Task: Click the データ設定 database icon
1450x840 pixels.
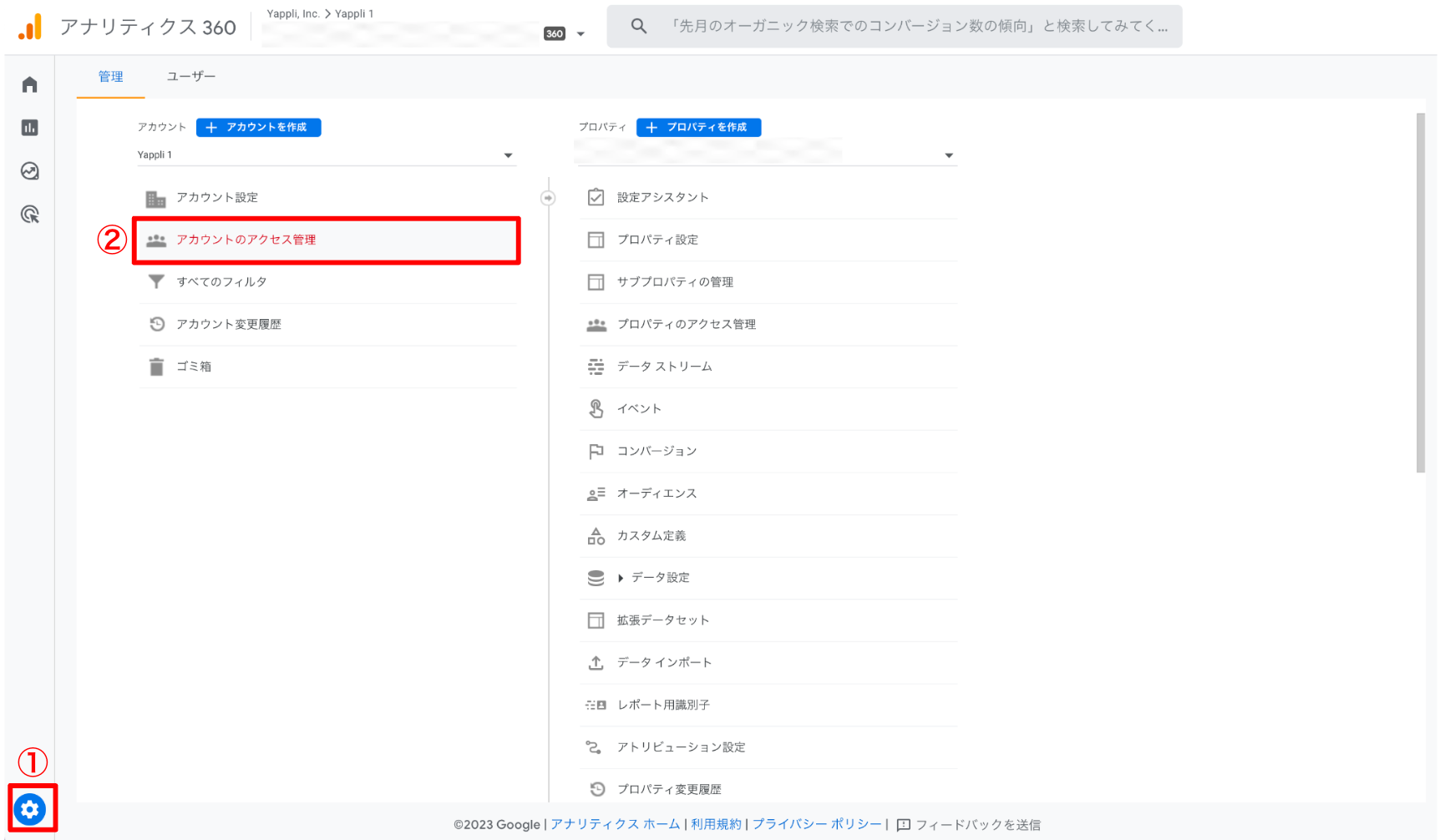Action: click(596, 578)
